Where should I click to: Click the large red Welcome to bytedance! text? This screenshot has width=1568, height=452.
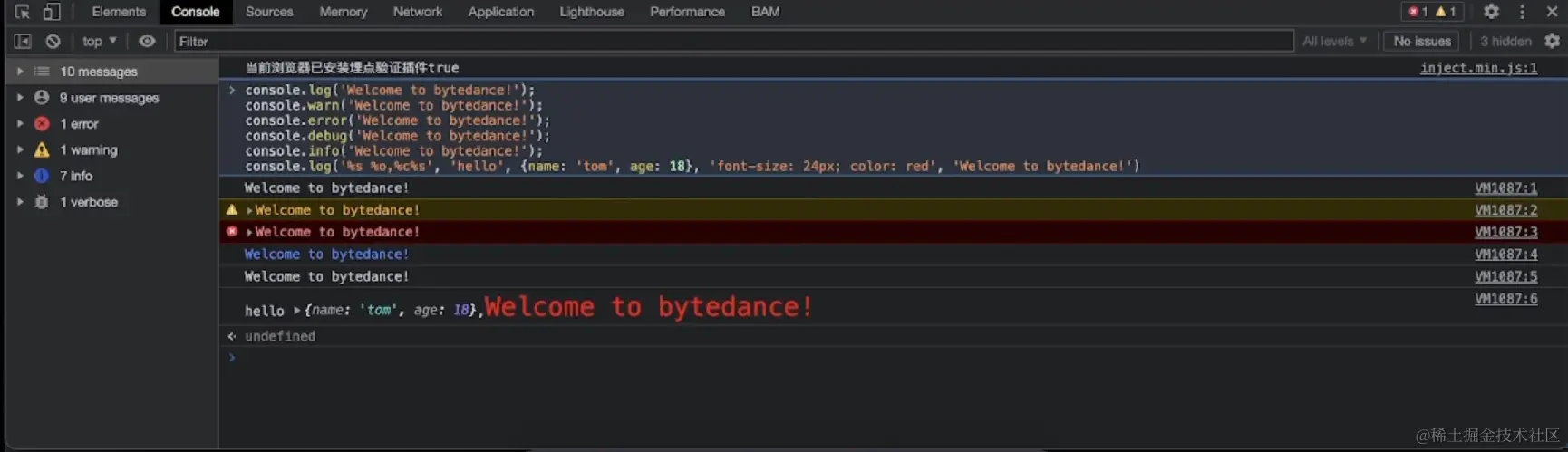(x=649, y=307)
